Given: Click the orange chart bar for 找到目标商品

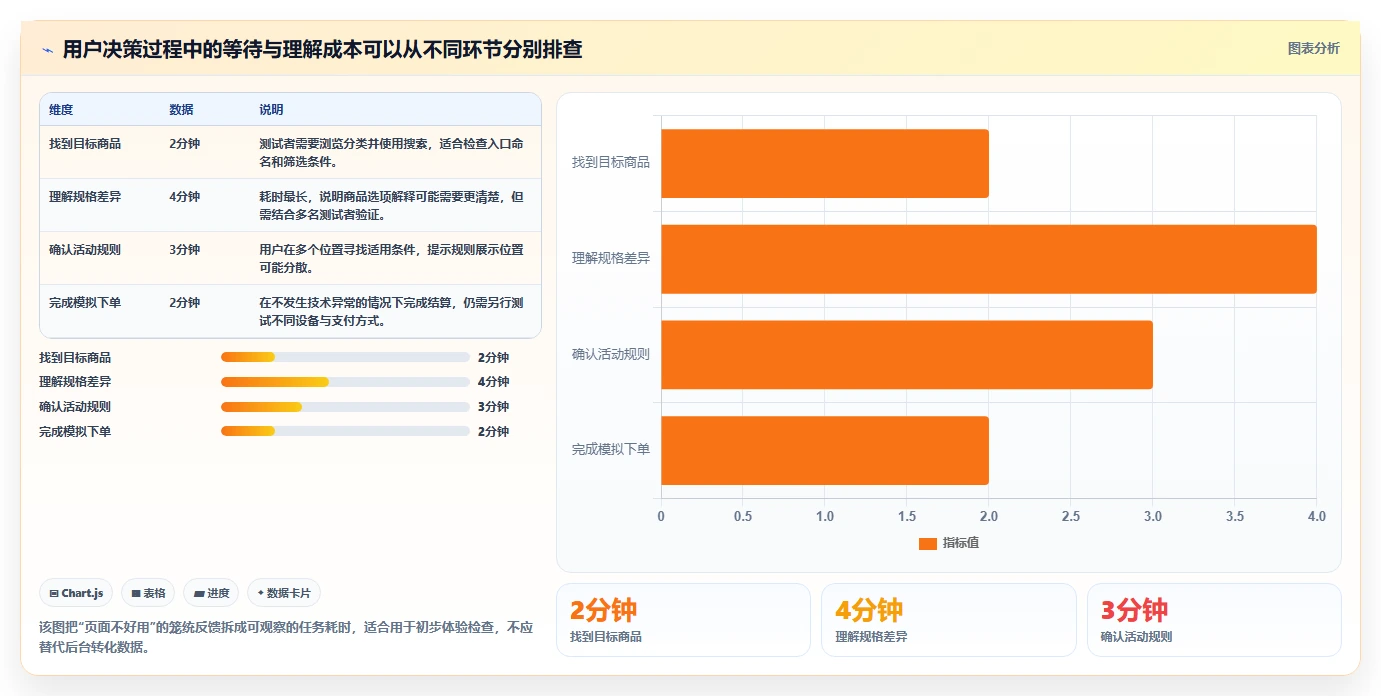Looking at the screenshot, I should point(825,163).
